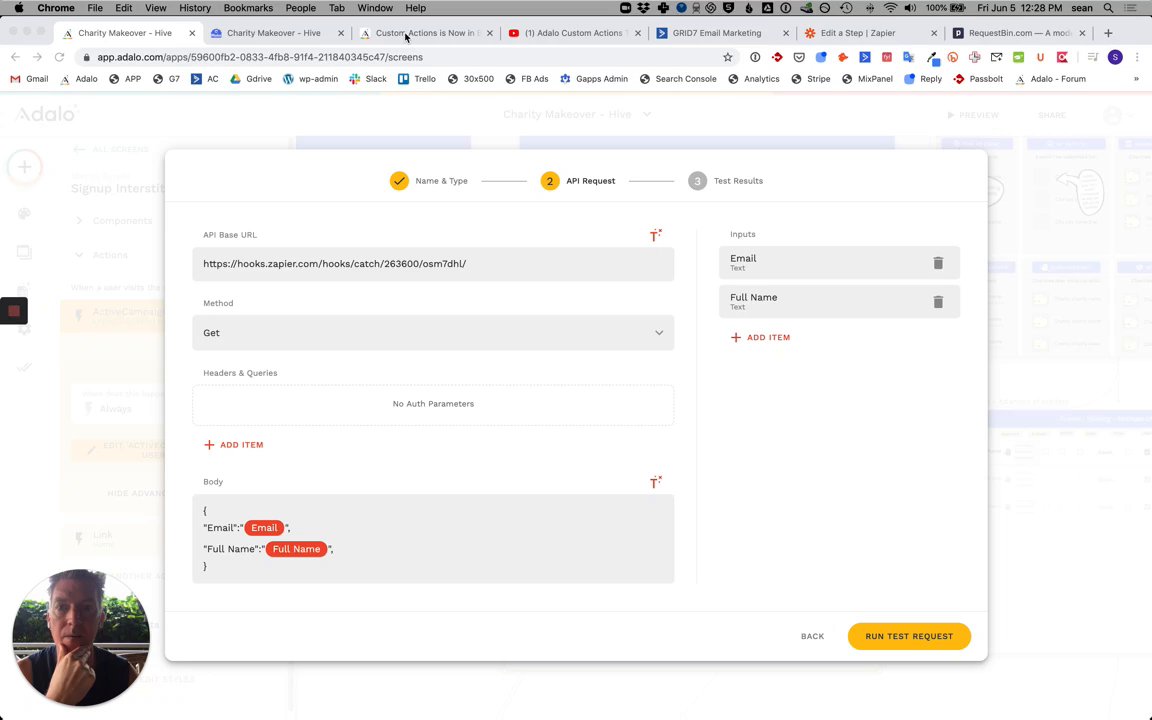1152x720 pixels.
Task: Delete the Email input item
Action: (938, 263)
